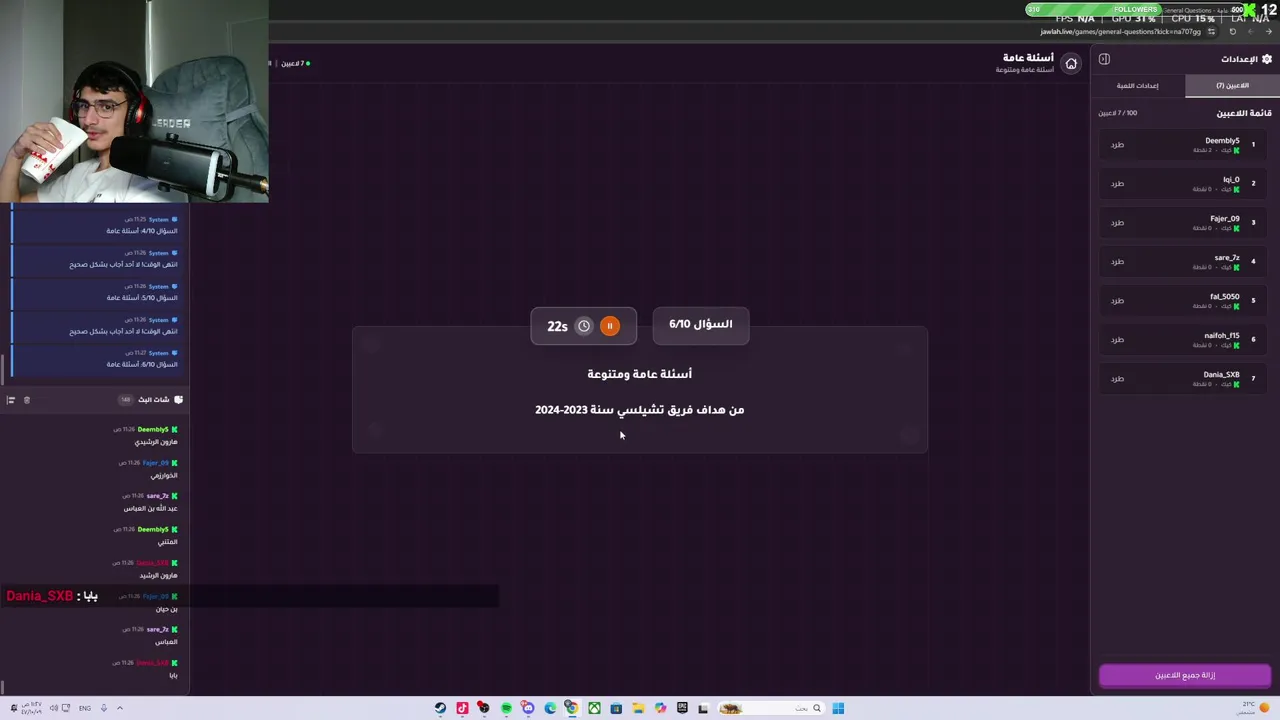
Task: Collapse the settings sidebar panel
Action: click(1104, 59)
